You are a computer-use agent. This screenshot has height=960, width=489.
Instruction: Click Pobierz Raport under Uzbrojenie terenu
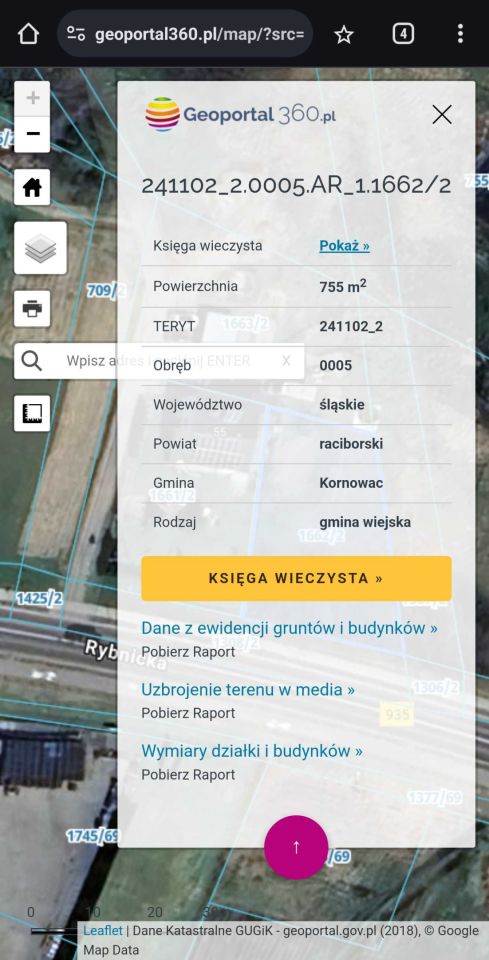point(189,713)
